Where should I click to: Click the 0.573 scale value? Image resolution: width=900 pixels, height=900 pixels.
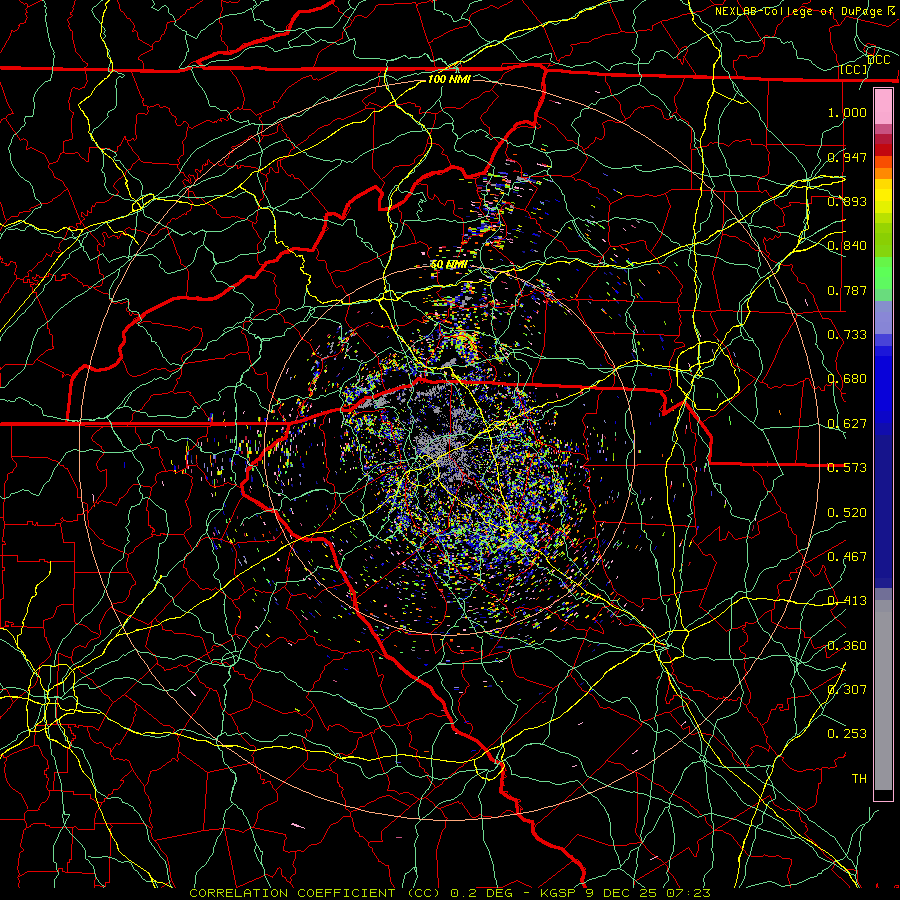(847, 468)
